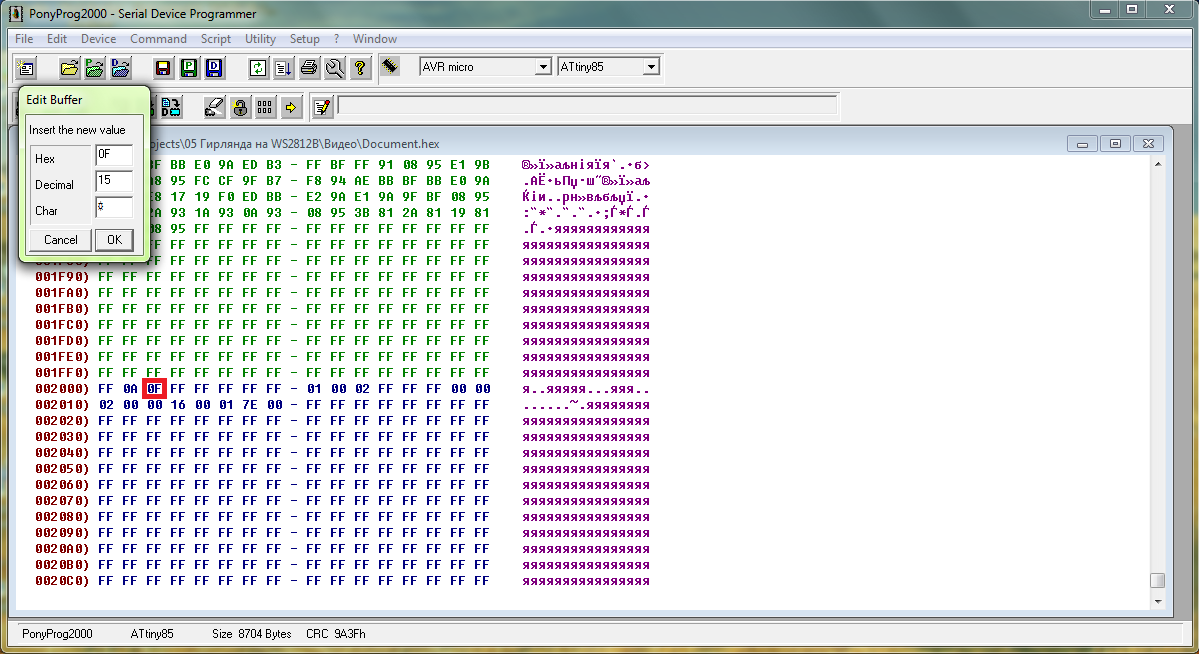Click the Write Data memory icon

(x=171, y=108)
